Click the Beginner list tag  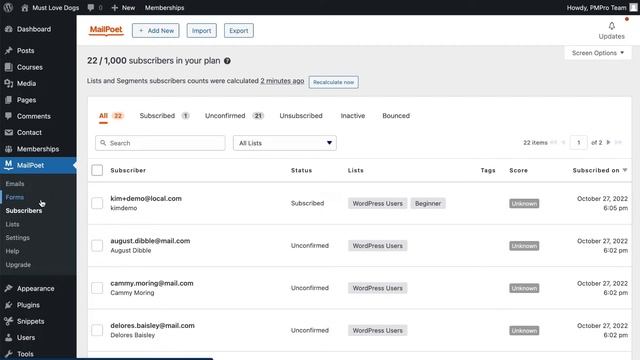[428, 203]
